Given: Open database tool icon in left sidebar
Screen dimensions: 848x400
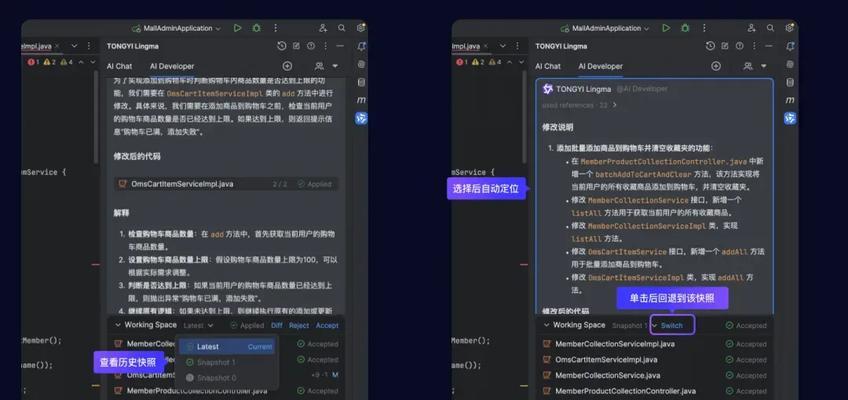Looking at the screenshot, I should tap(361, 82).
